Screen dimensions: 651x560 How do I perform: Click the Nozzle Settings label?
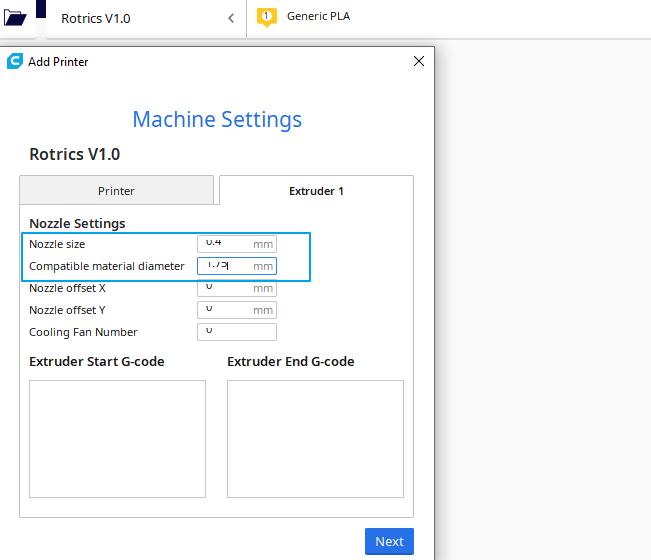pos(77,223)
